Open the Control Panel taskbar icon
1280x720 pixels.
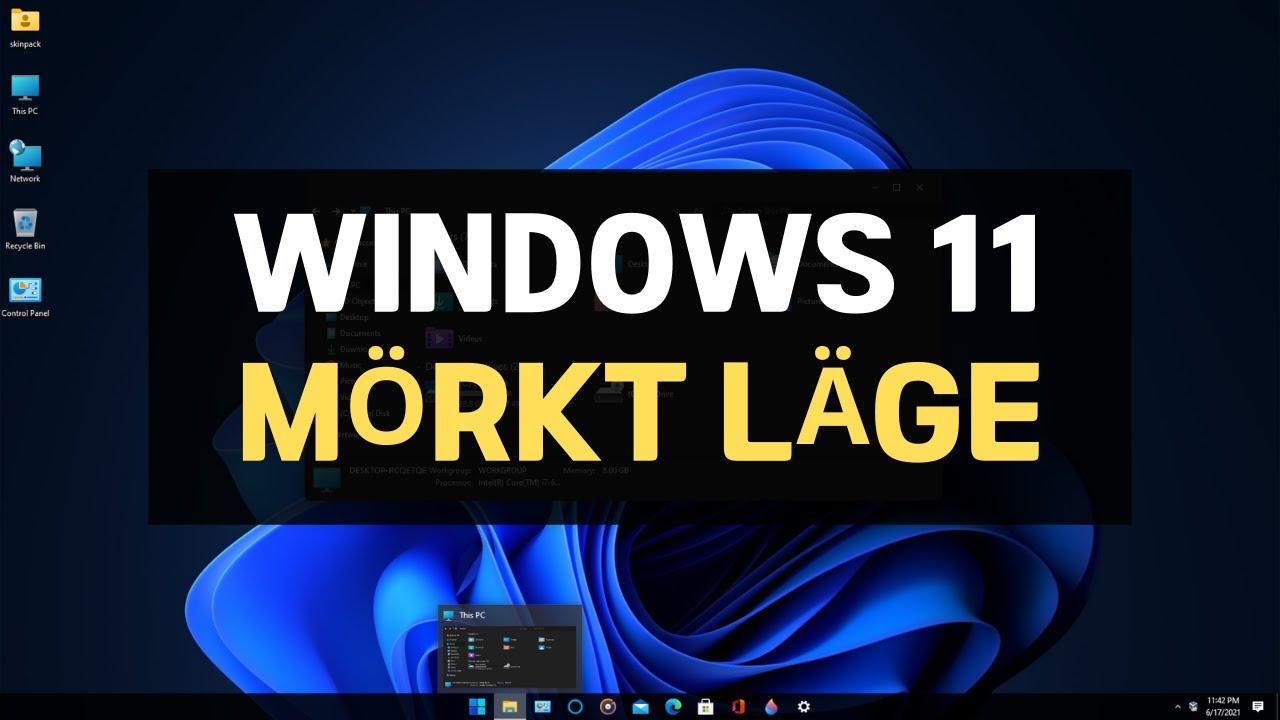pos(542,707)
